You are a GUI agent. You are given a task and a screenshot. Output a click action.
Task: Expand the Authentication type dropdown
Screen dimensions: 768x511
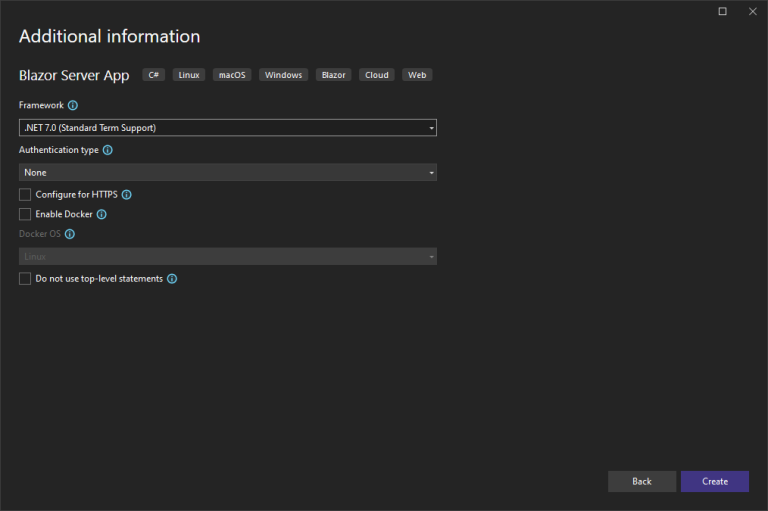(x=228, y=173)
